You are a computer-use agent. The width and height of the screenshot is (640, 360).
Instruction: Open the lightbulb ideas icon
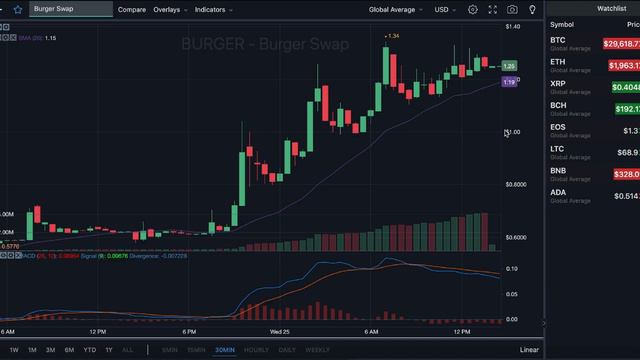coord(532,9)
